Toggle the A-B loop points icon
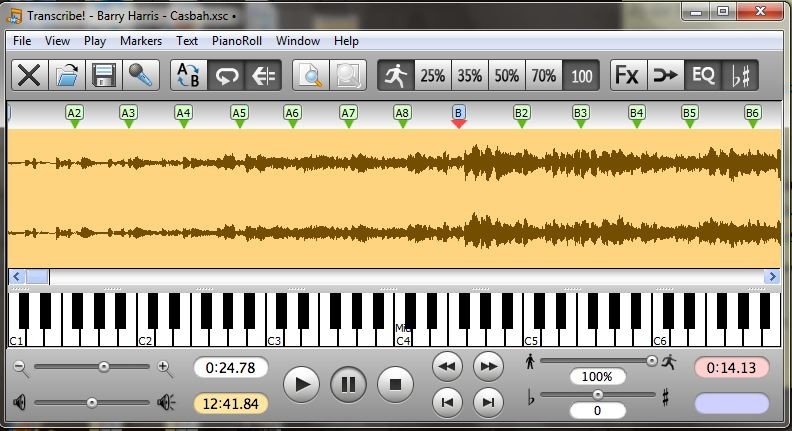 [x=189, y=76]
